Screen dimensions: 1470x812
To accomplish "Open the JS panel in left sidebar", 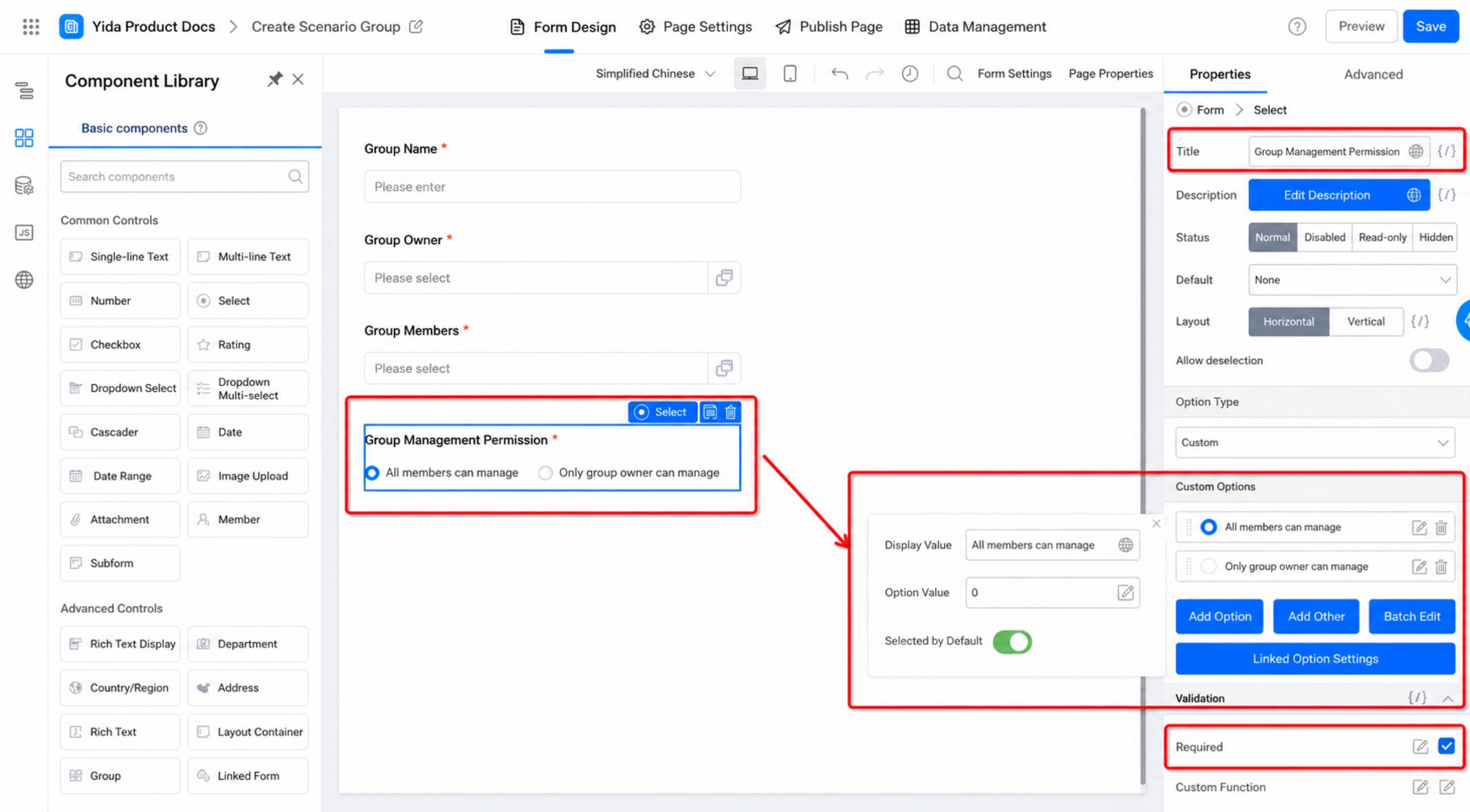I will click(x=24, y=232).
